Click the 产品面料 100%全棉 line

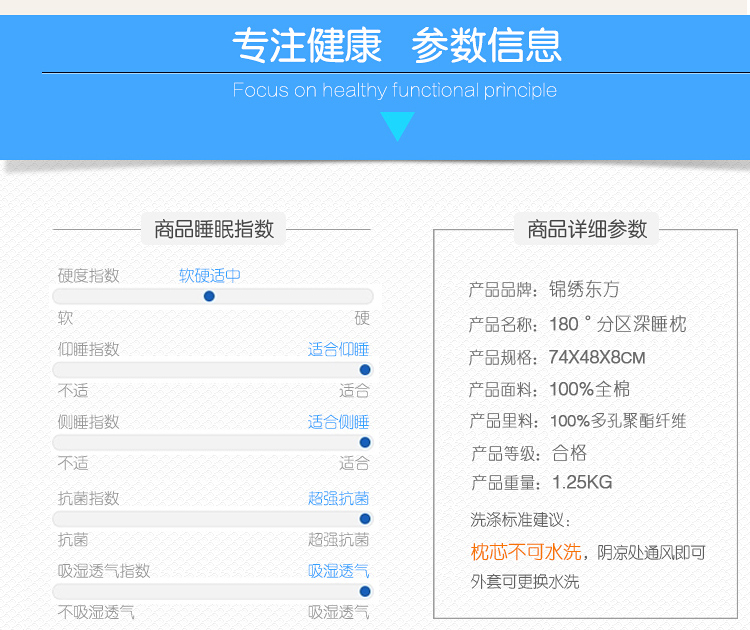549,389
